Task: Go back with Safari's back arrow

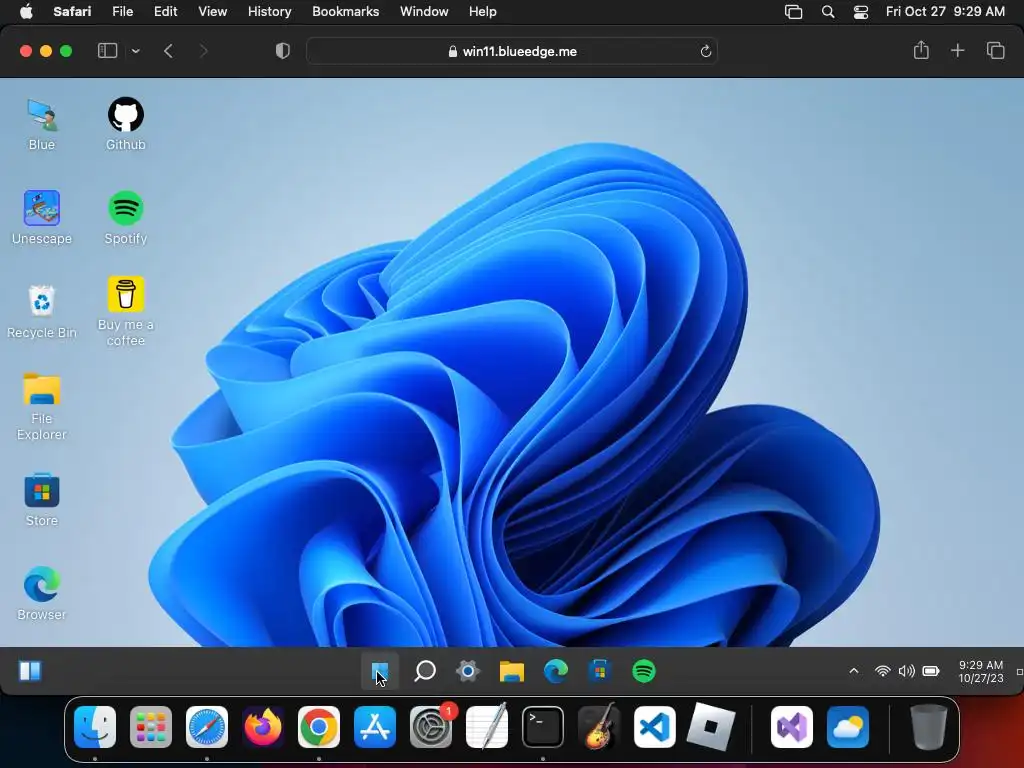Action: pos(168,51)
